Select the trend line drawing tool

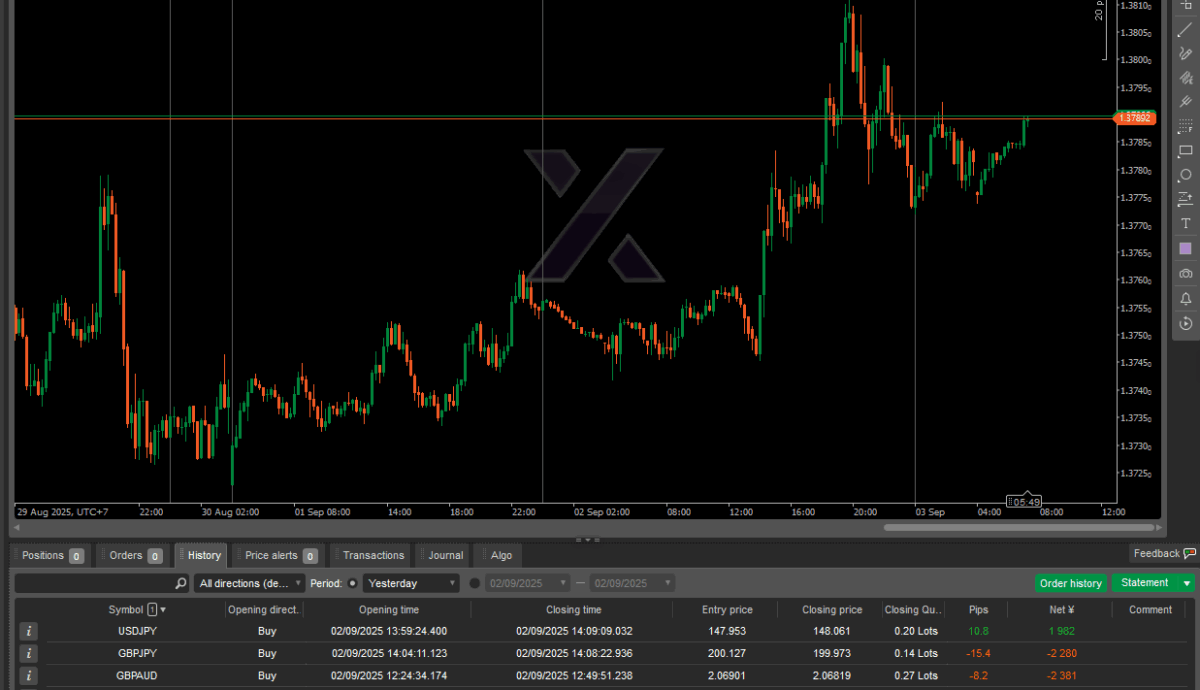coord(1185,30)
